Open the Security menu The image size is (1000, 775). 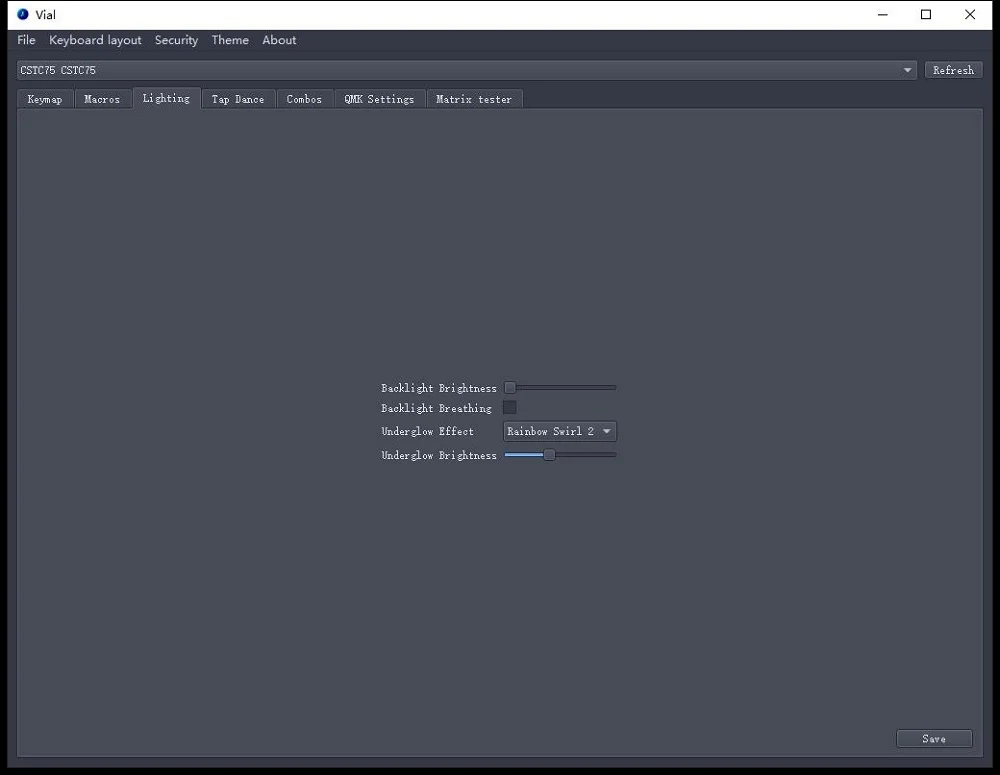(x=176, y=40)
